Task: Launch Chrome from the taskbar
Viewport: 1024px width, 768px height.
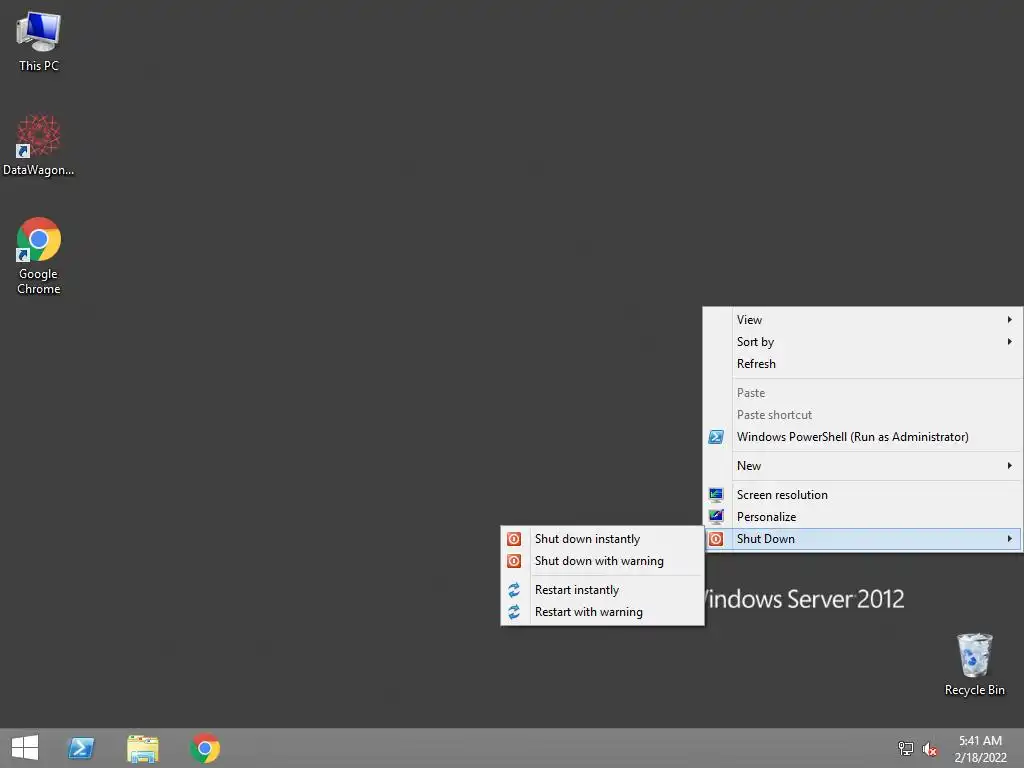Action: point(205,748)
